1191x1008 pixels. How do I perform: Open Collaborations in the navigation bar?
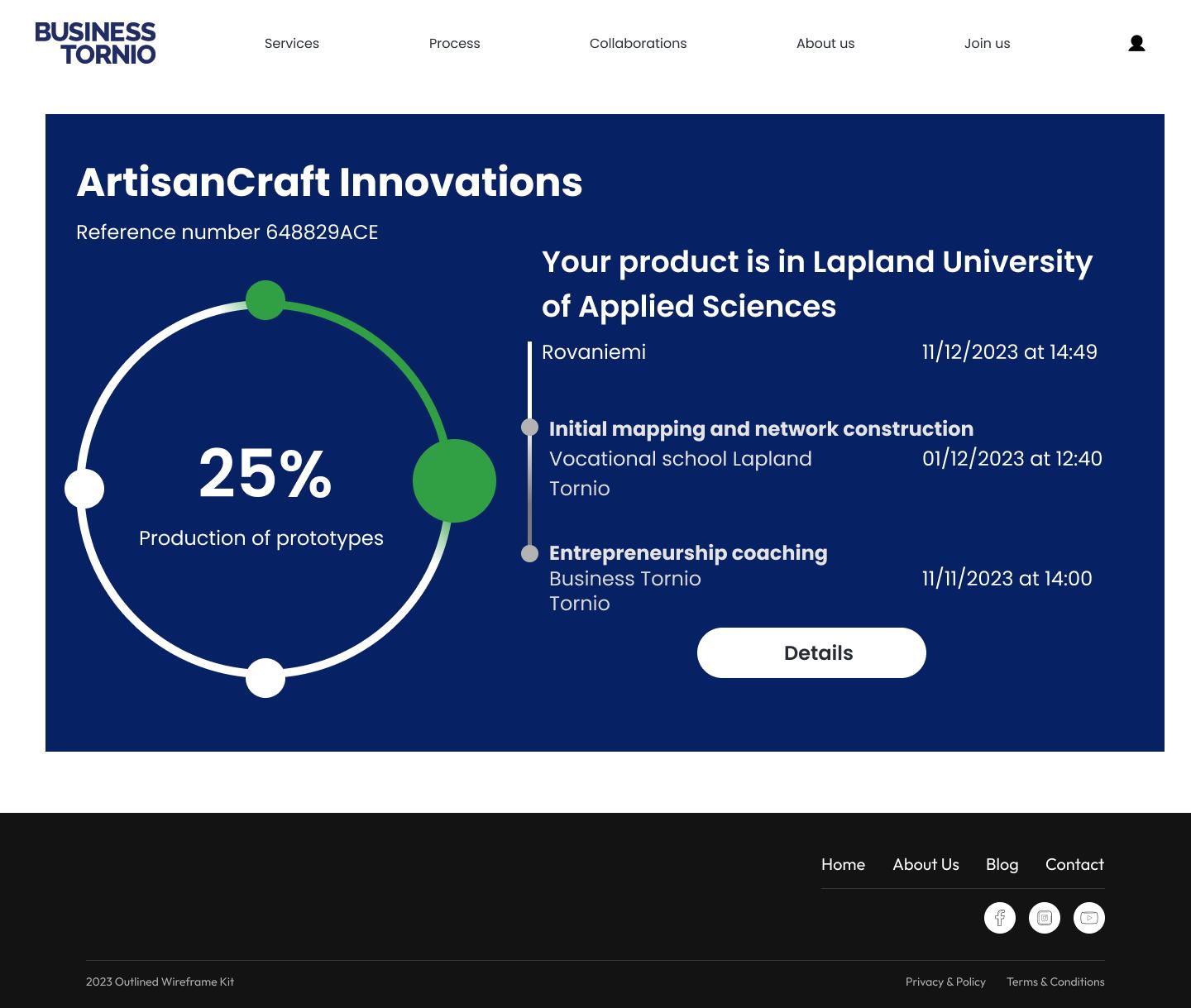(x=639, y=43)
